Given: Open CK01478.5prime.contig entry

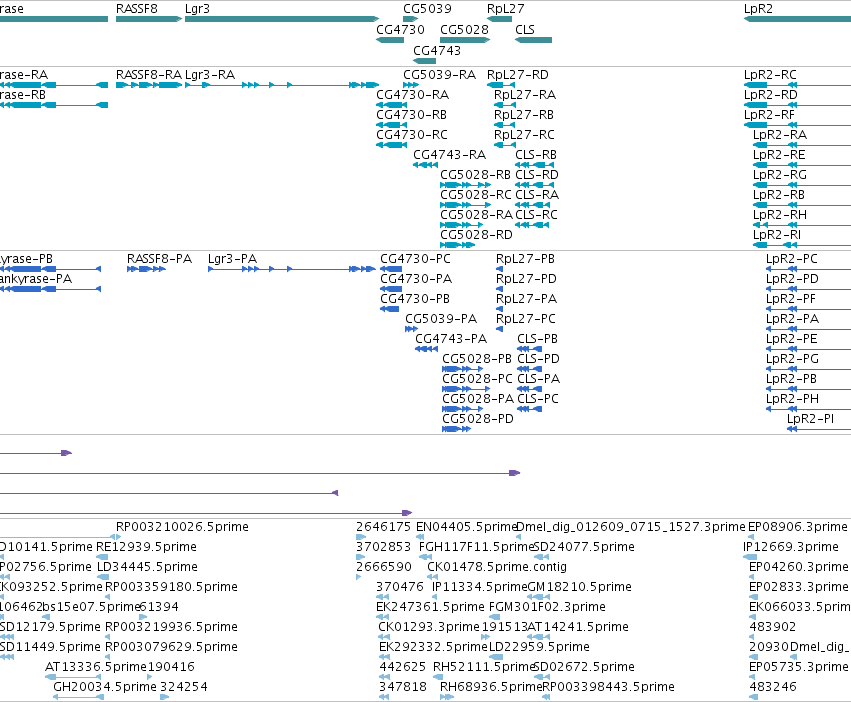Looking at the screenshot, I should (x=497, y=567).
